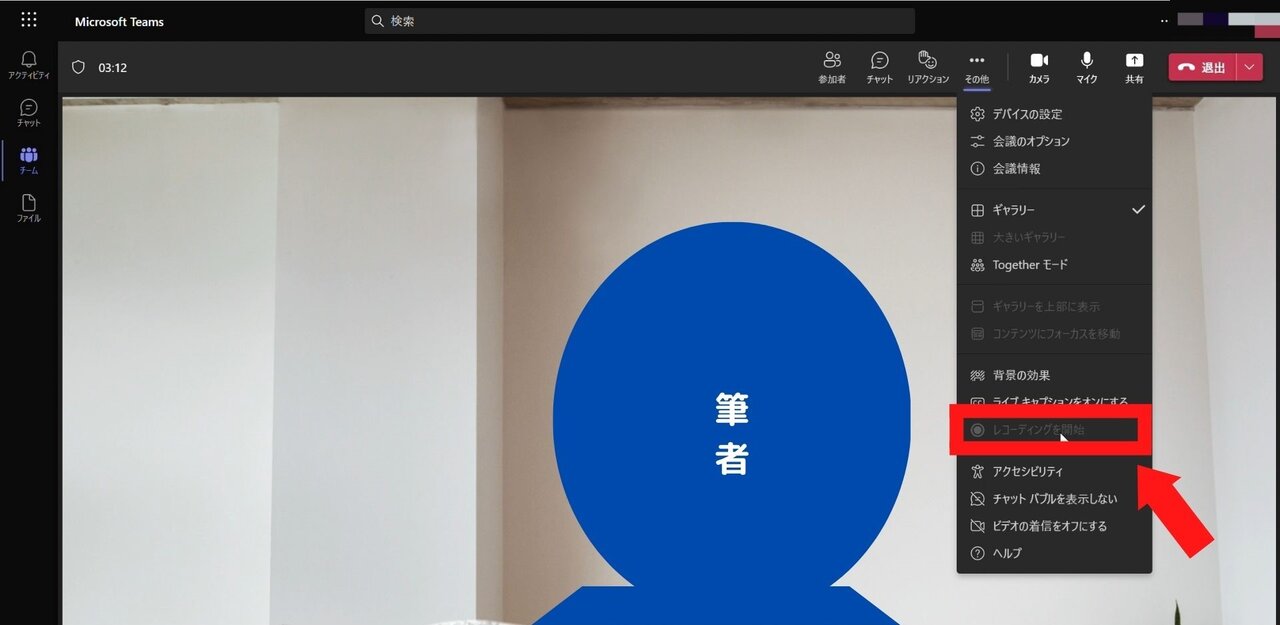Select Gallery (ギャラリー) view
The height and width of the screenshot is (625, 1280).
pos(1054,210)
